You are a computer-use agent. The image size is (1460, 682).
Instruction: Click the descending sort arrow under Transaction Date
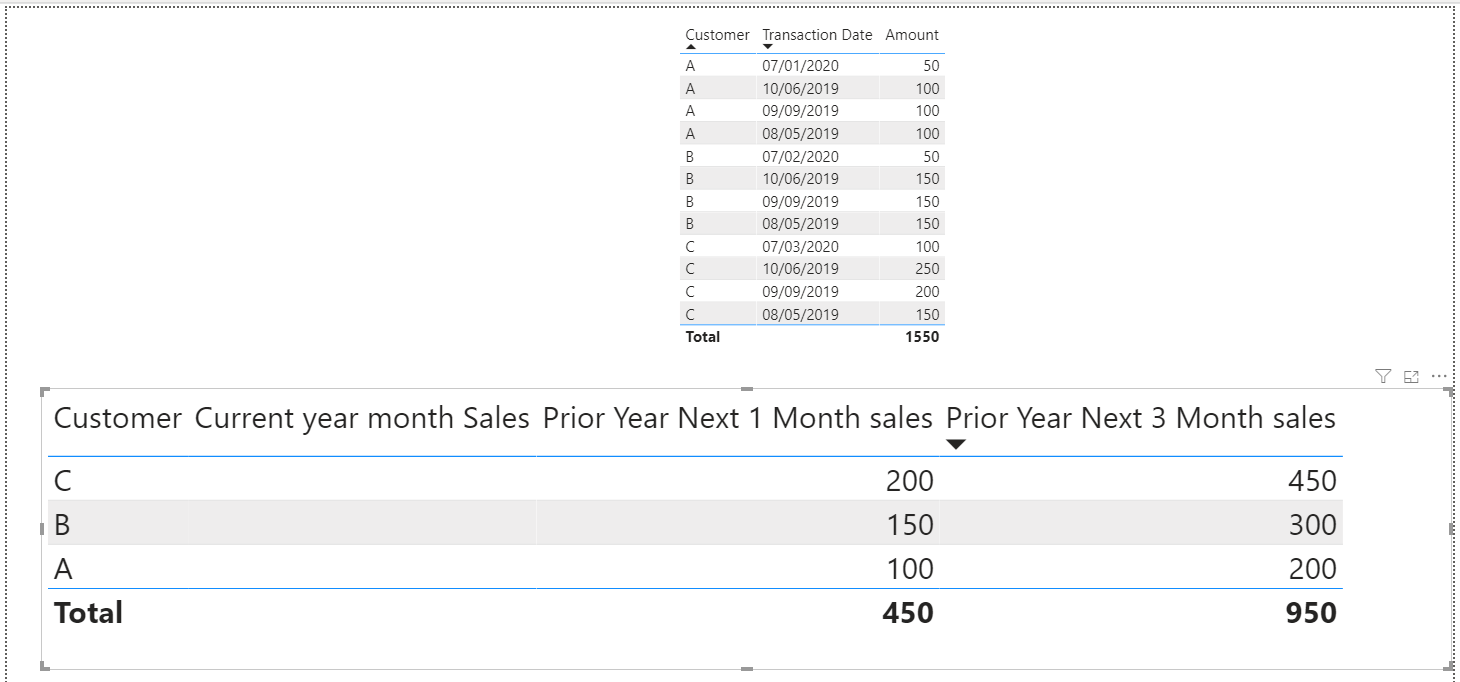point(768,47)
